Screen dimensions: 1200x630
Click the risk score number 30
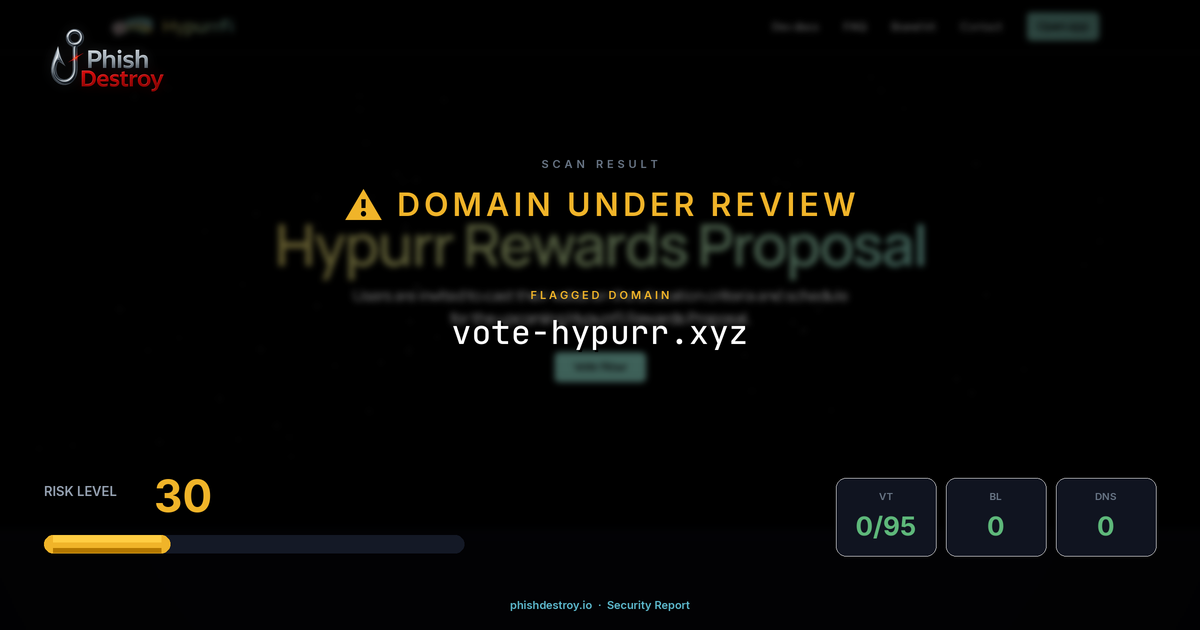coord(183,497)
